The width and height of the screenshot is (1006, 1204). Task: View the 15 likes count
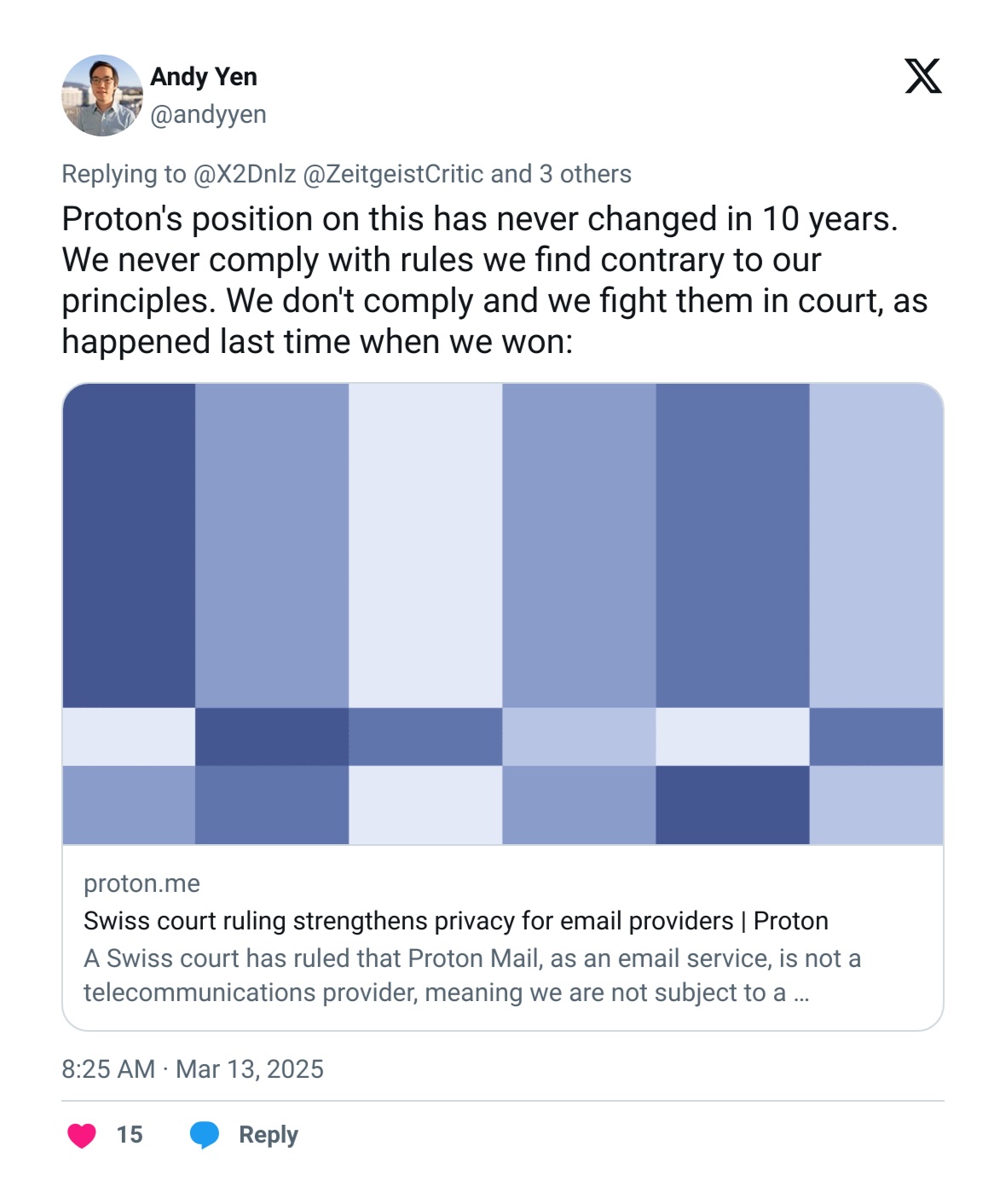(x=130, y=1135)
